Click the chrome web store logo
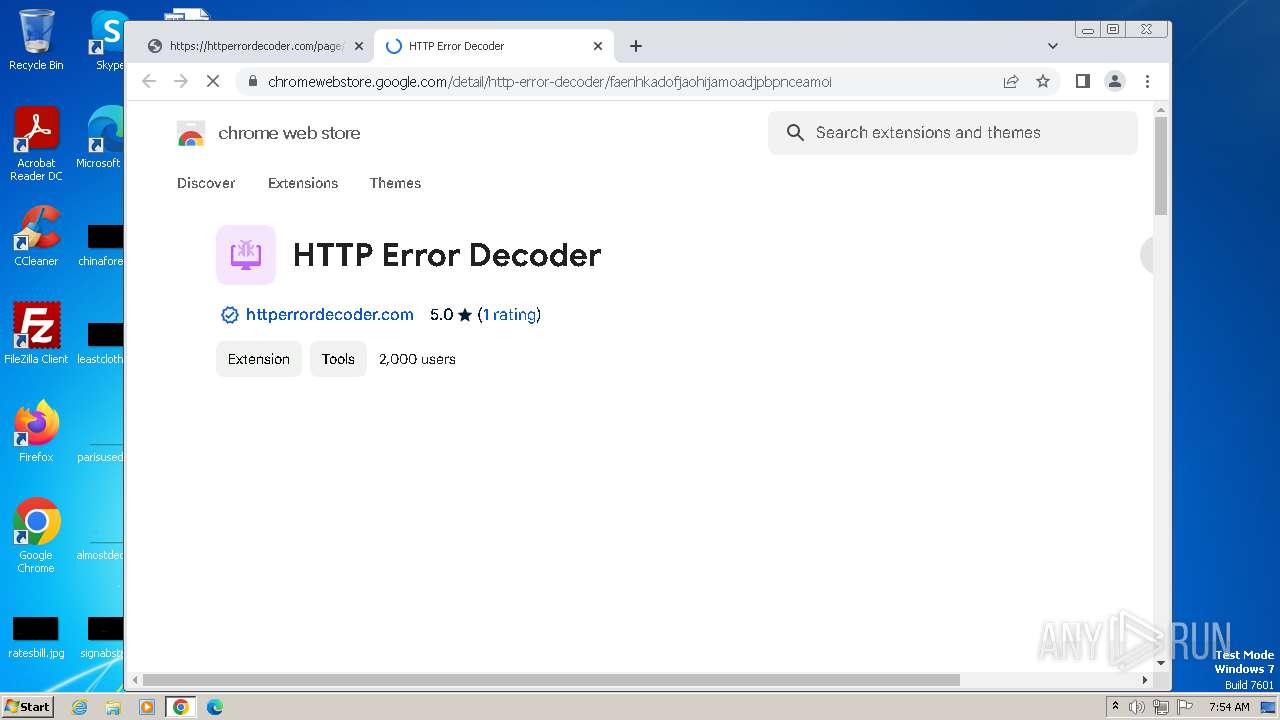 pyautogui.click(x=191, y=133)
